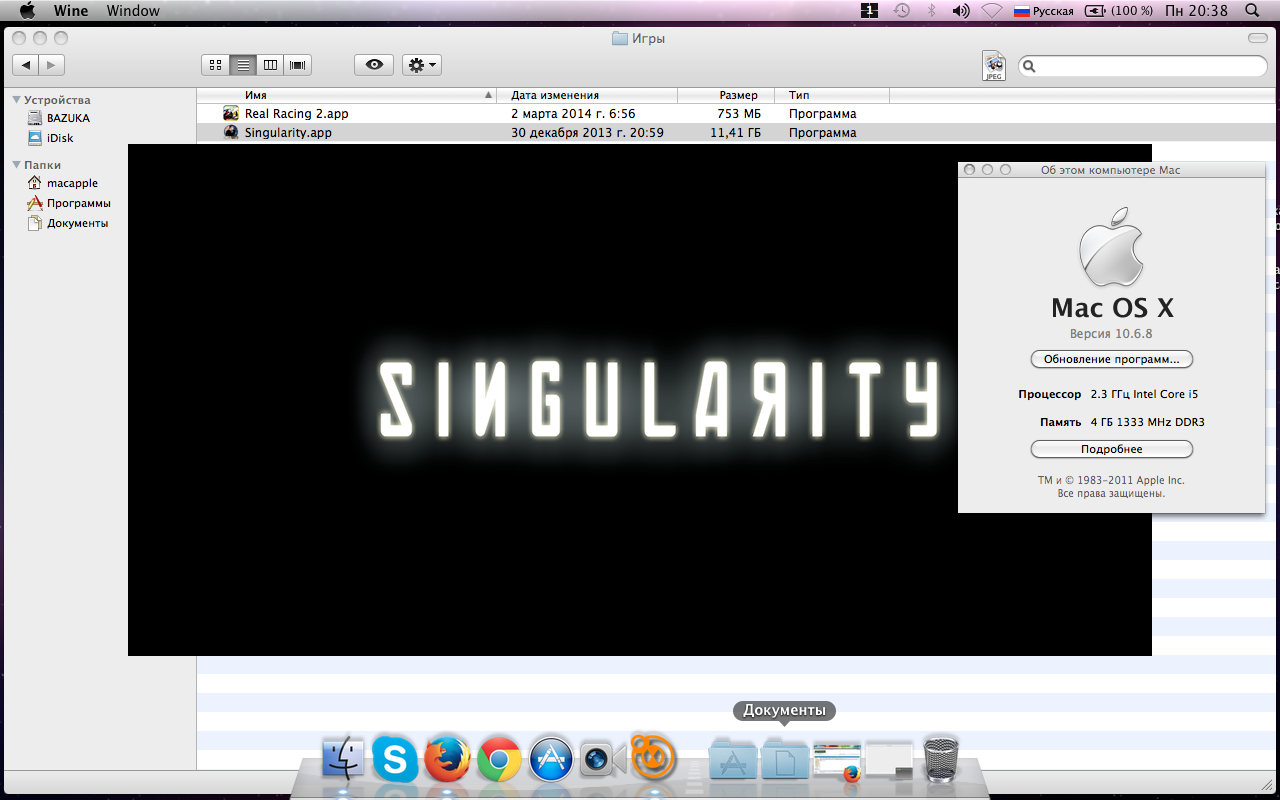
Task: Click date 2 марта 2014 г. 6:56
Action: 573,114
